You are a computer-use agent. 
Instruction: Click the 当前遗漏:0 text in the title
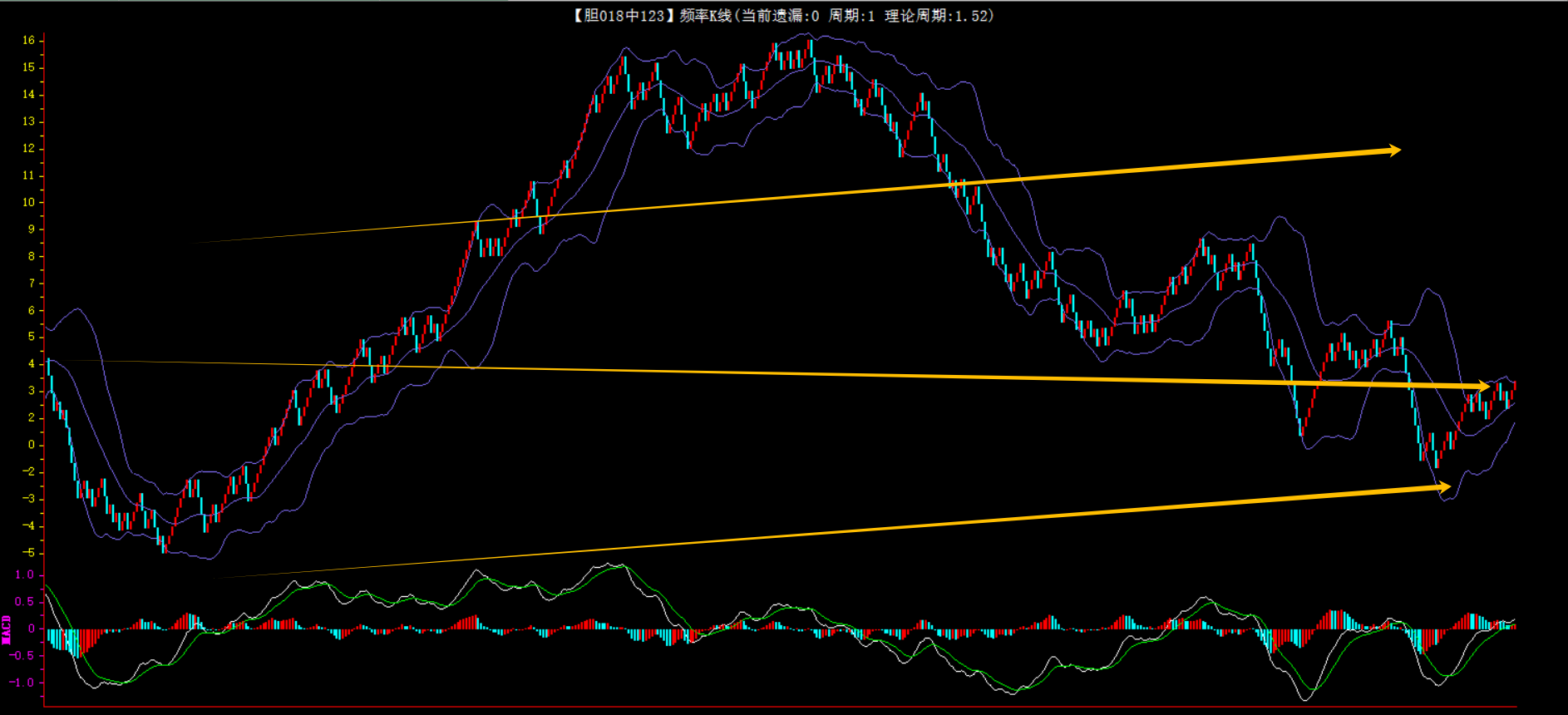(780, 16)
